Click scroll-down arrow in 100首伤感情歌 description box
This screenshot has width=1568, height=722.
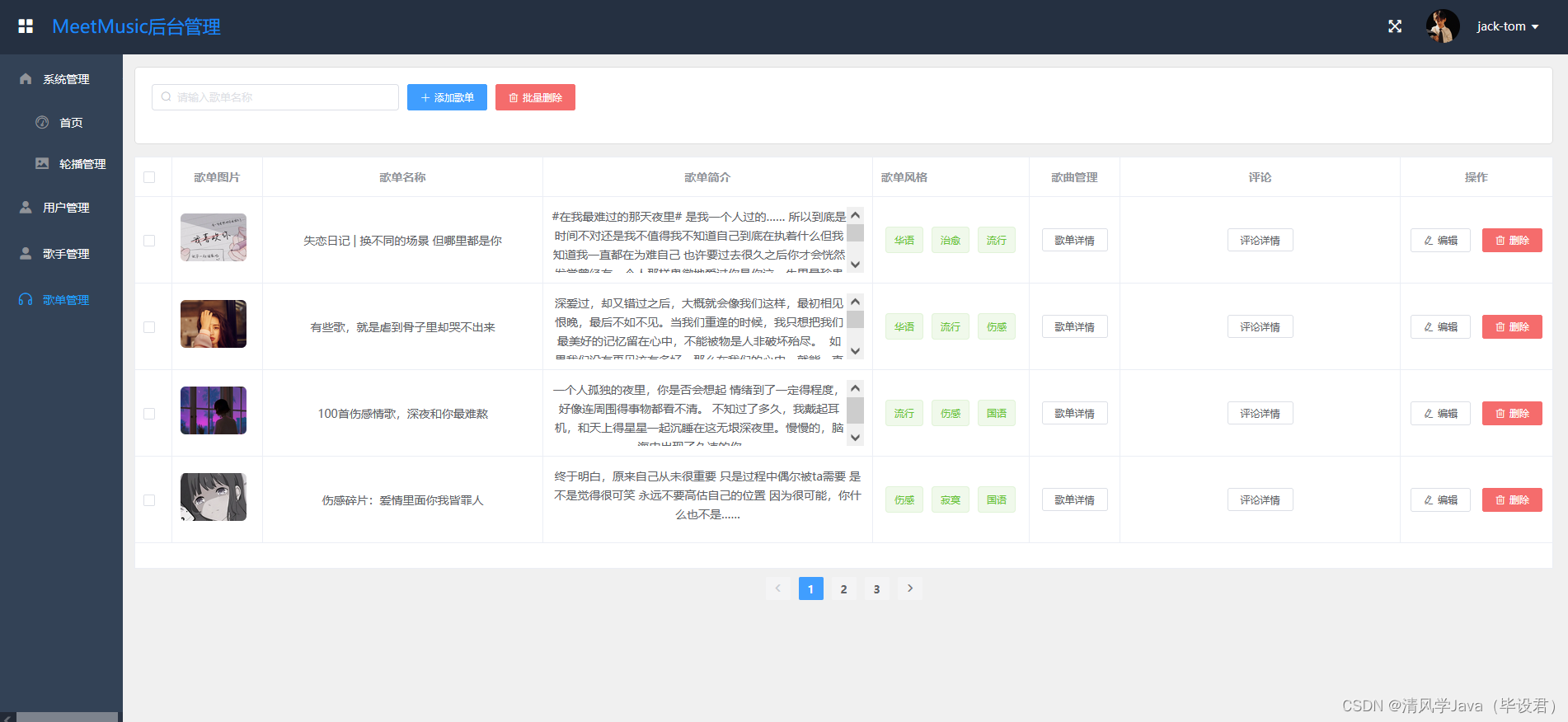point(856,438)
